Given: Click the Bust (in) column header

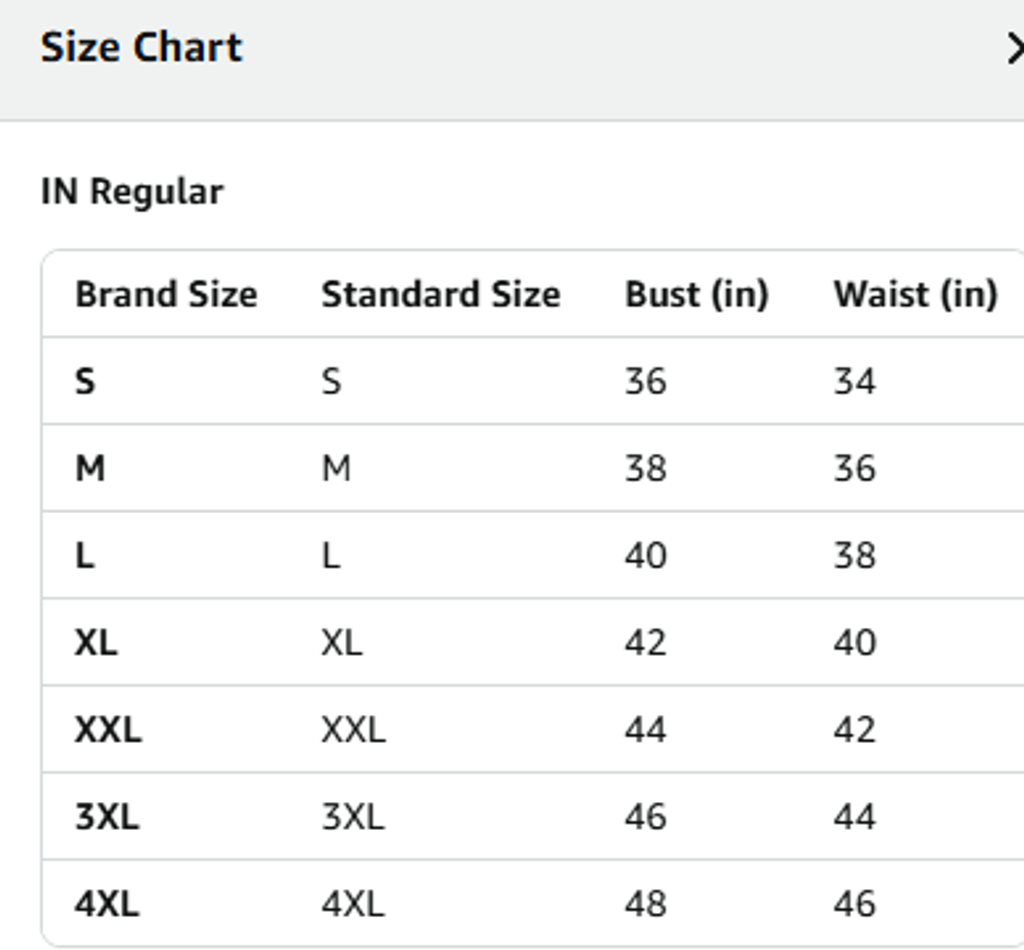Looking at the screenshot, I should [696, 294].
